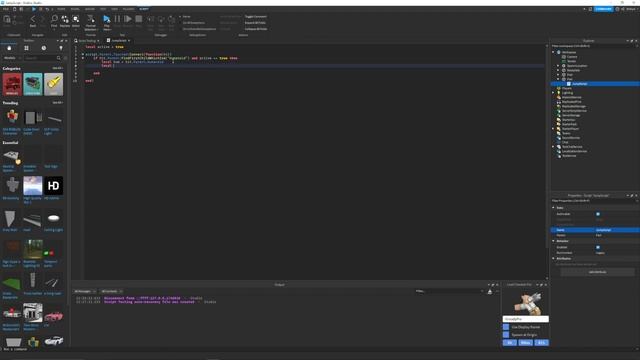The image size is (640, 360).
Task: Toggle the Use Display Name checkbox
Action: click(506, 327)
